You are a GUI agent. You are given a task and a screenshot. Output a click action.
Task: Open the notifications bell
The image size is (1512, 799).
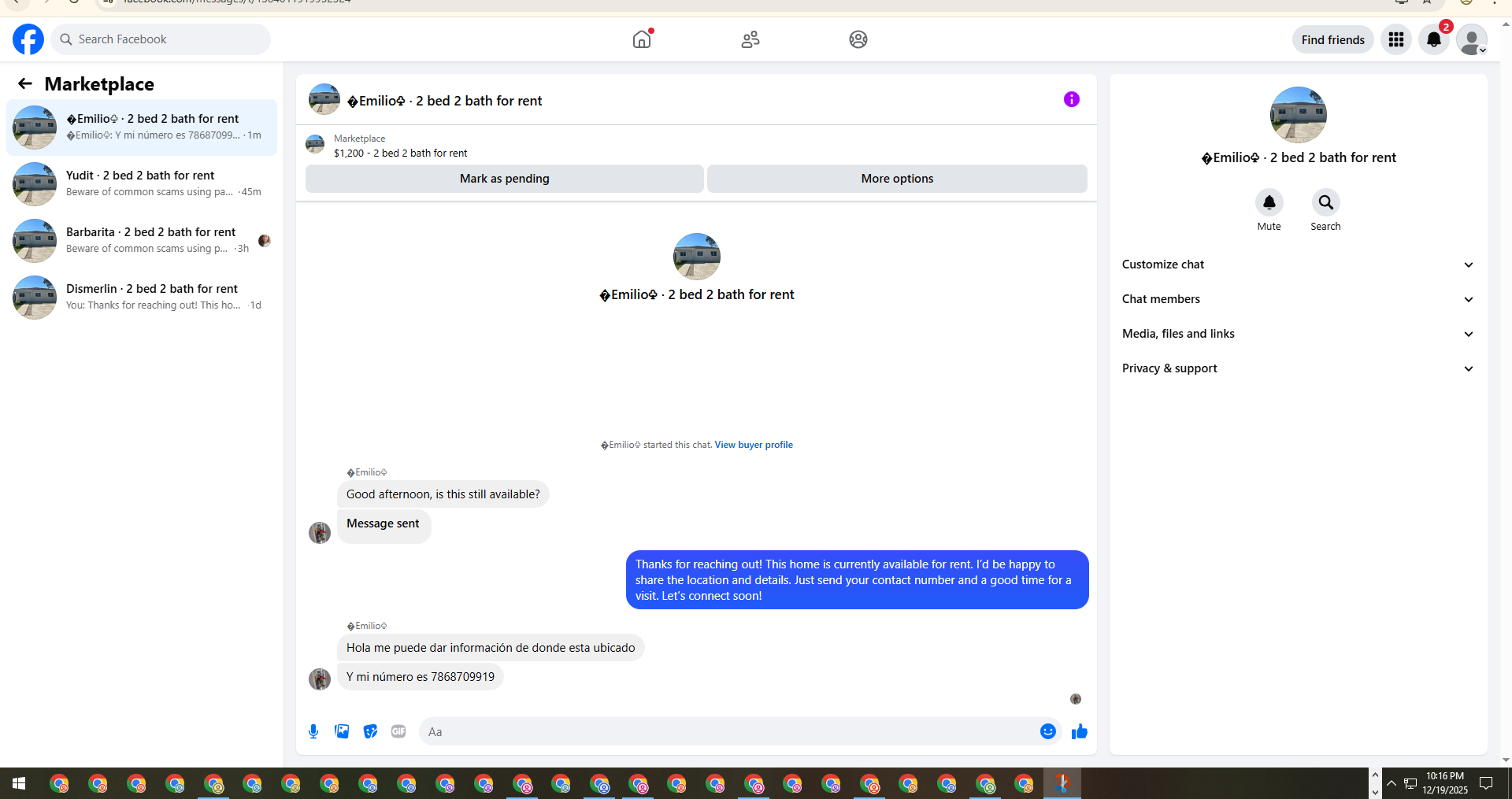tap(1434, 39)
